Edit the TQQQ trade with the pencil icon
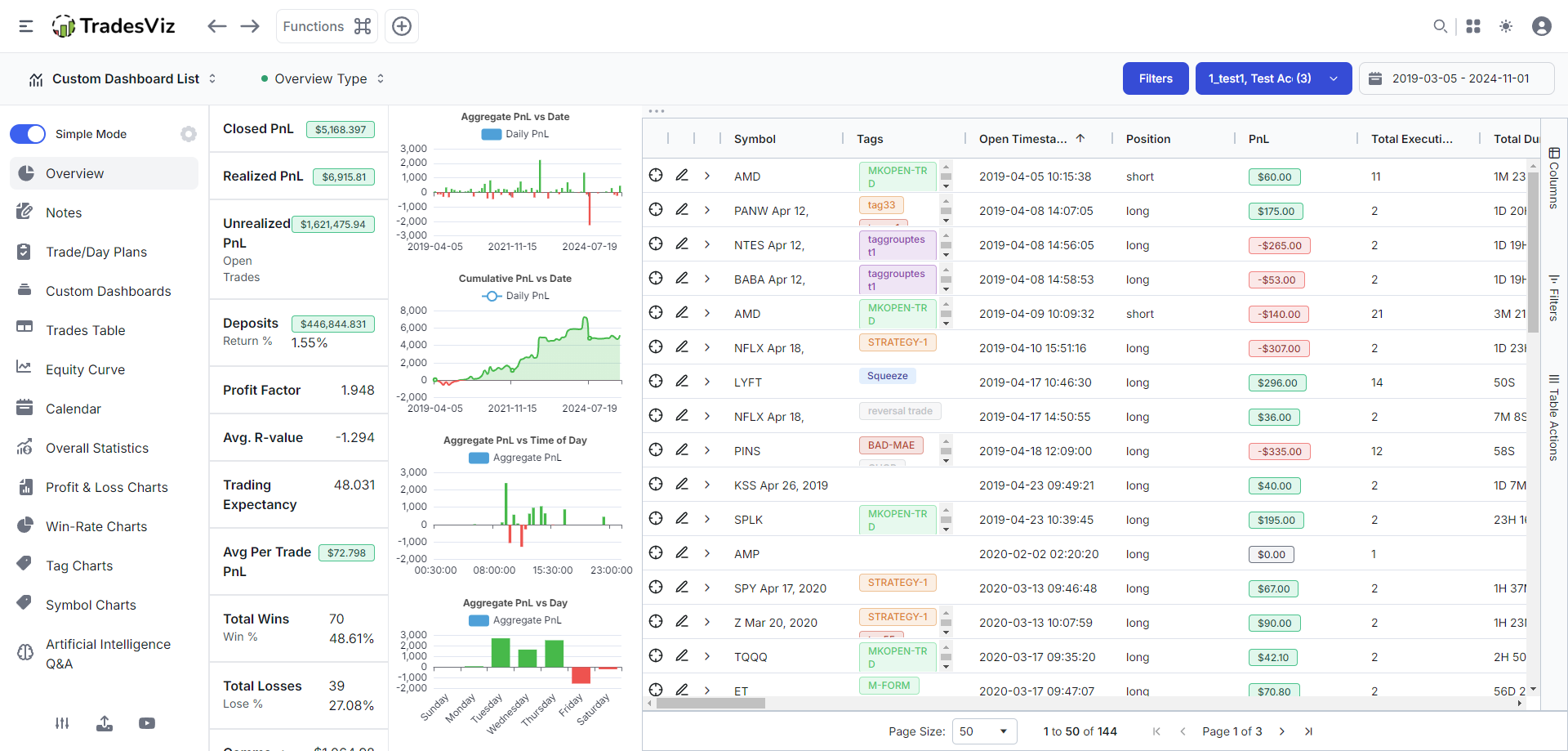The width and height of the screenshot is (1568, 751). tap(682, 655)
